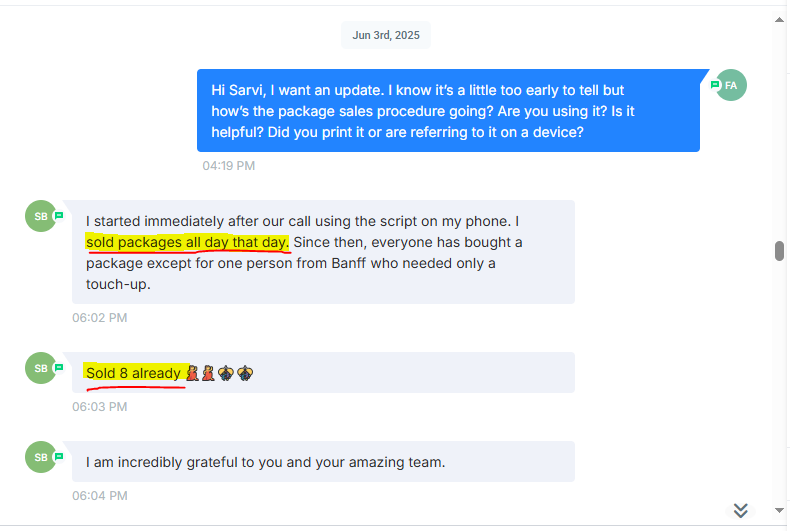This screenshot has width=790, height=531.
Task: Click the 04:19 PM timestamp
Action: (229, 165)
